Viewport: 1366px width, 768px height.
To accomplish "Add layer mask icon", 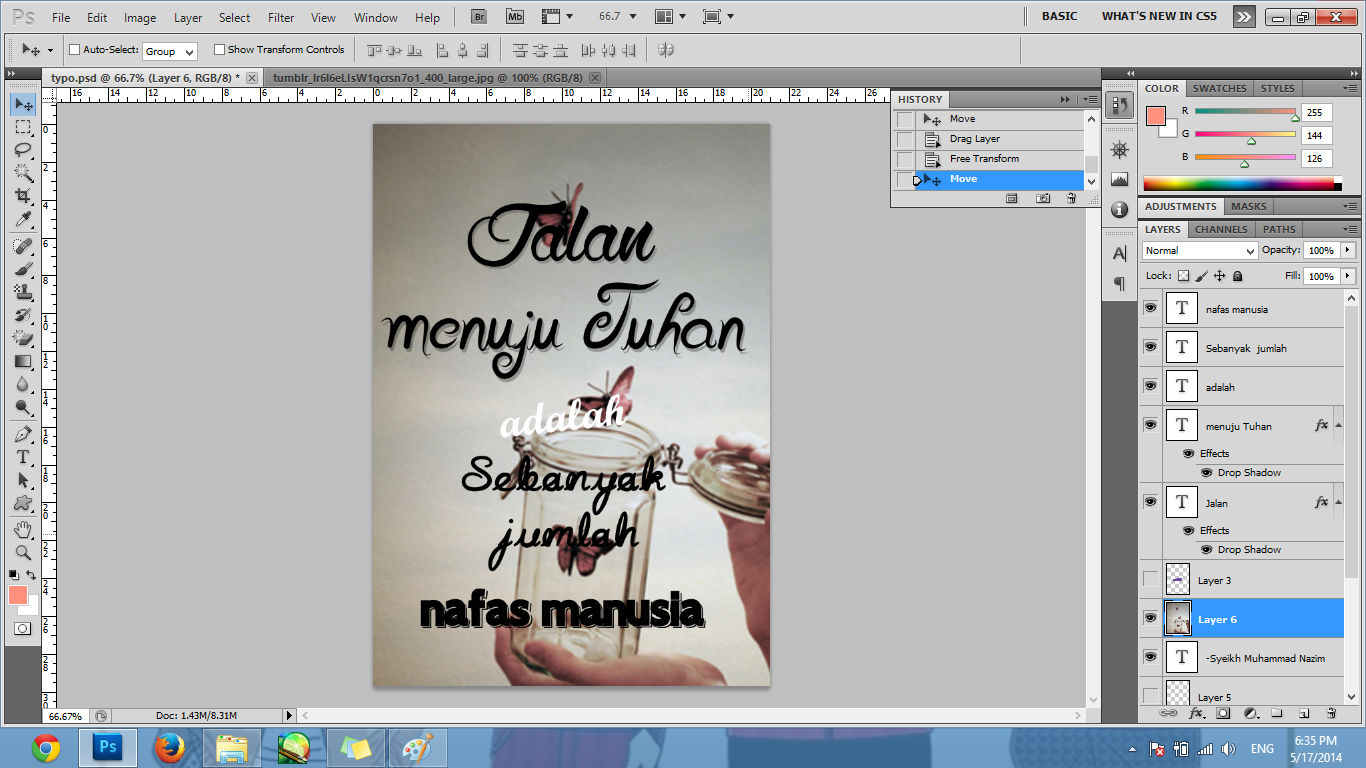I will point(1222,713).
